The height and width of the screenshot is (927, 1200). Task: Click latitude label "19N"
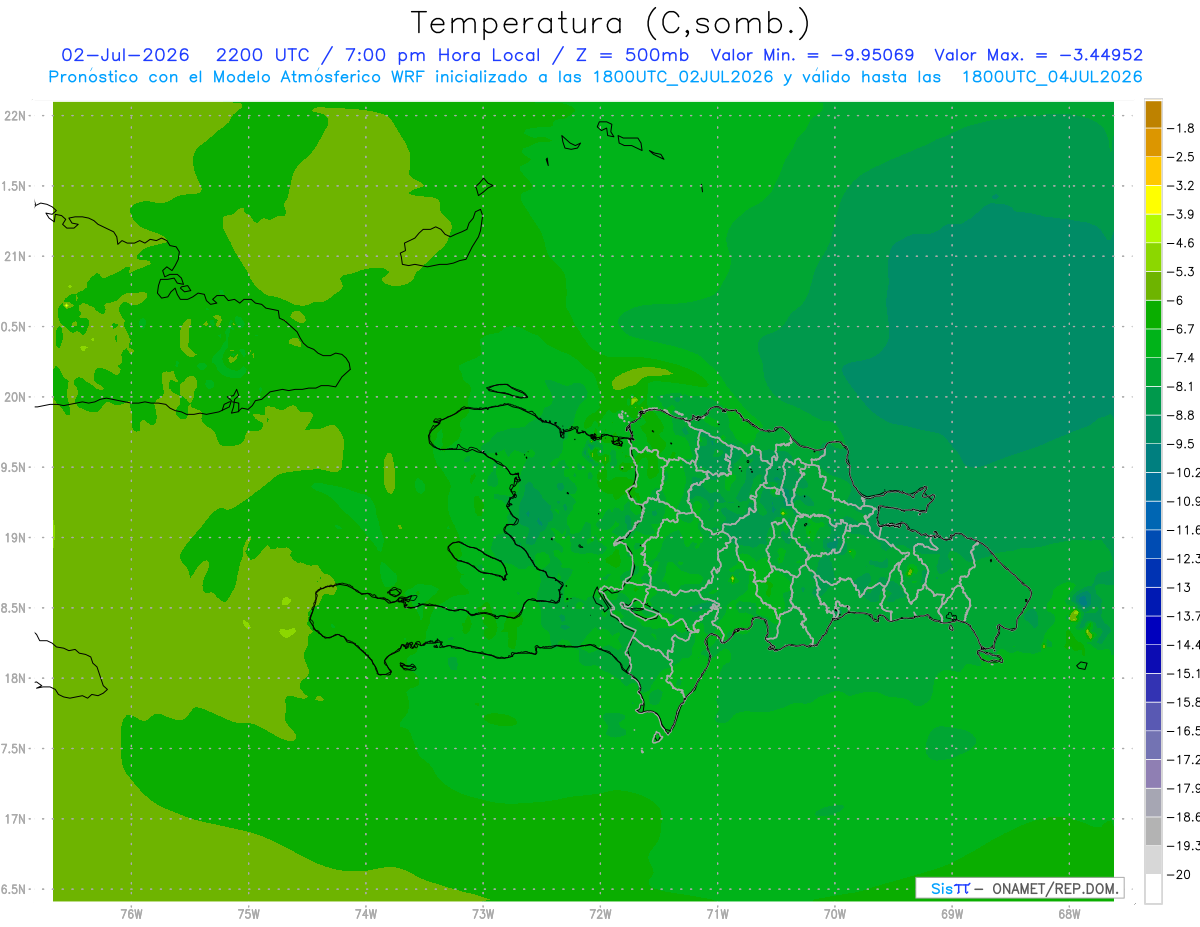pyautogui.click(x=16, y=538)
